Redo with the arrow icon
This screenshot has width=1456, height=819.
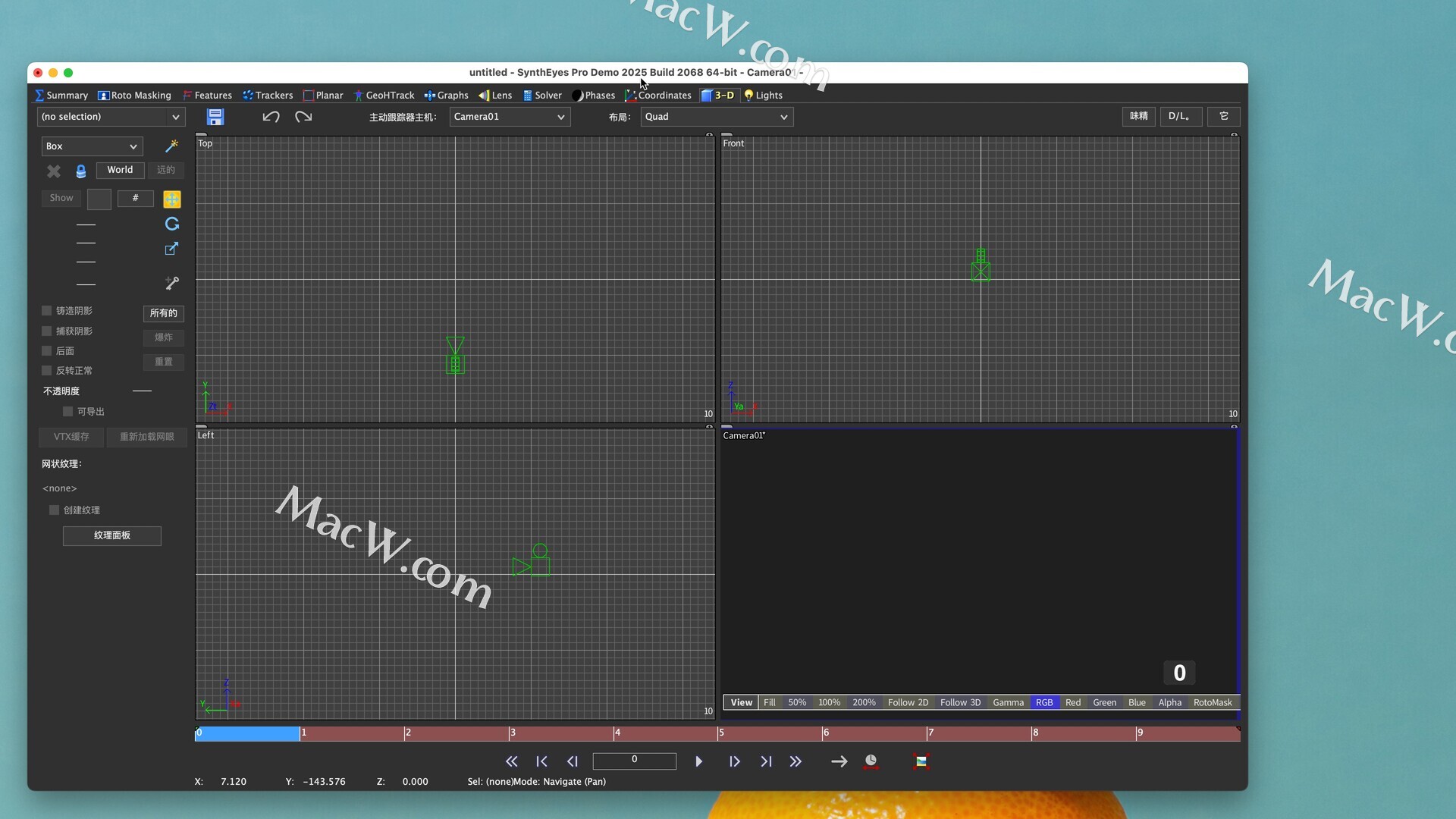click(x=303, y=117)
